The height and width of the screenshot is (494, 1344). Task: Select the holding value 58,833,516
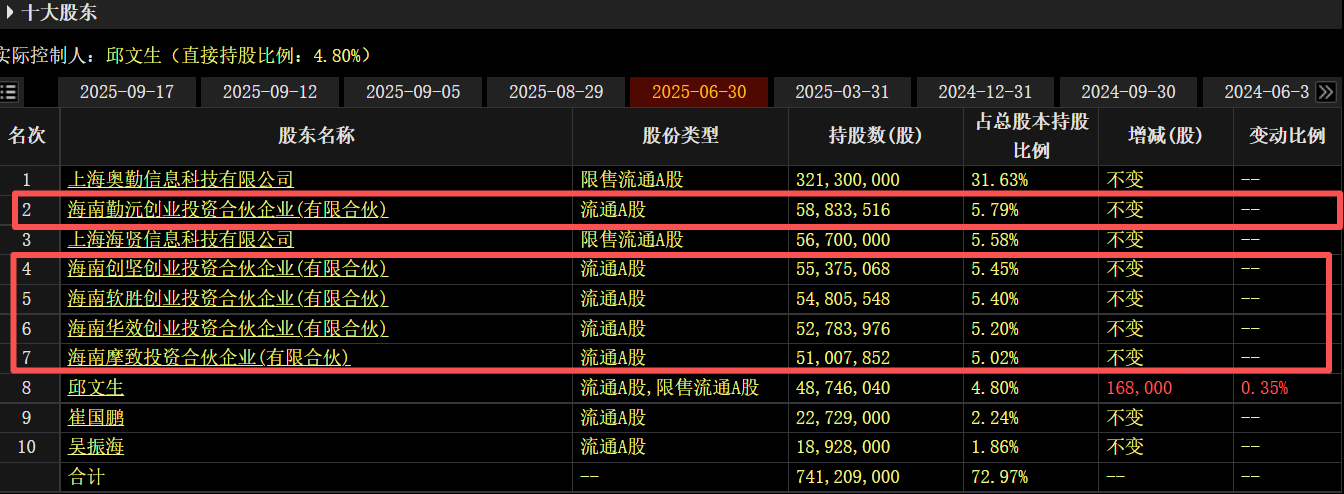(843, 210)
